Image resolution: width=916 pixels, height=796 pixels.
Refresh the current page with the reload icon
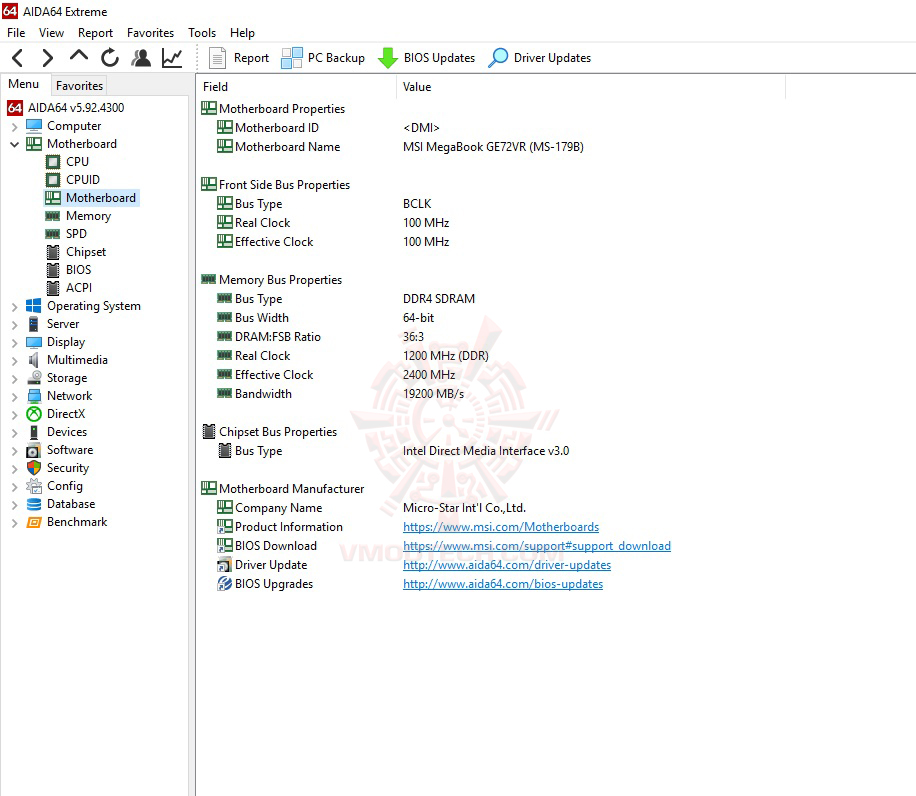click(109, 58)
